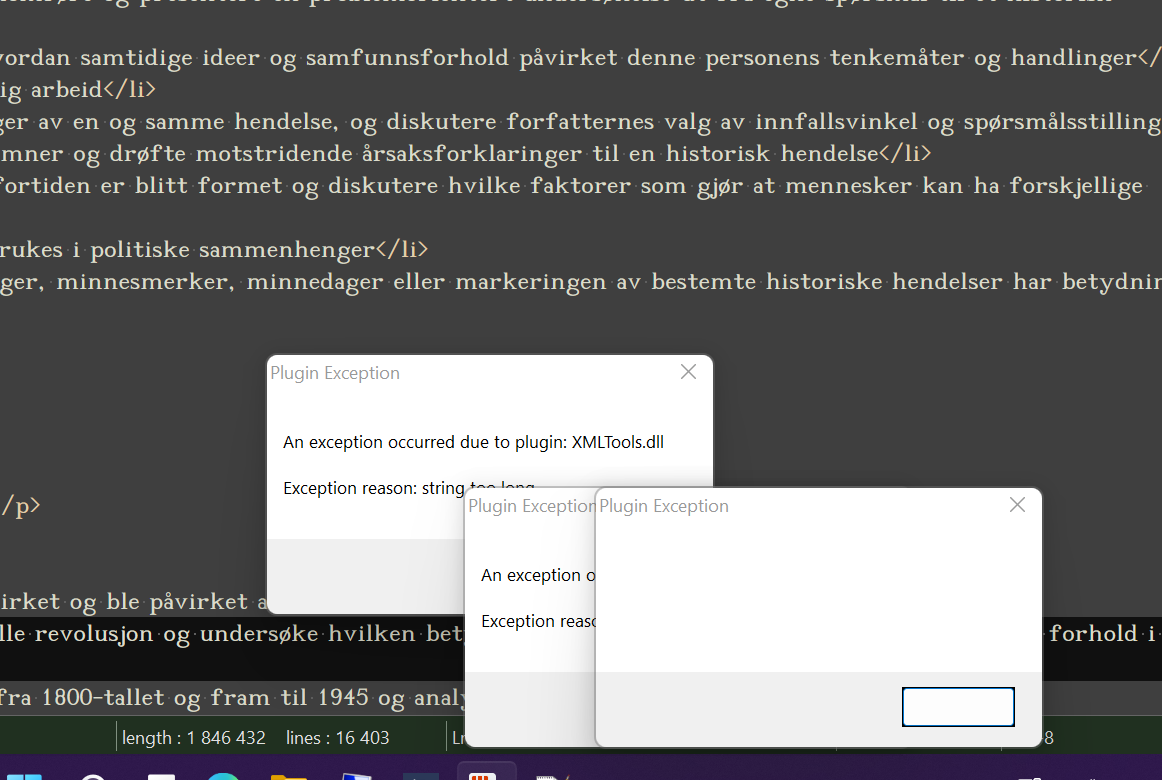Click the line with 'minnesmerker, minnedager eller markeringen'
Viewport: 1162px width, 780px height.
pyautogui.click(x=581, y=281)
